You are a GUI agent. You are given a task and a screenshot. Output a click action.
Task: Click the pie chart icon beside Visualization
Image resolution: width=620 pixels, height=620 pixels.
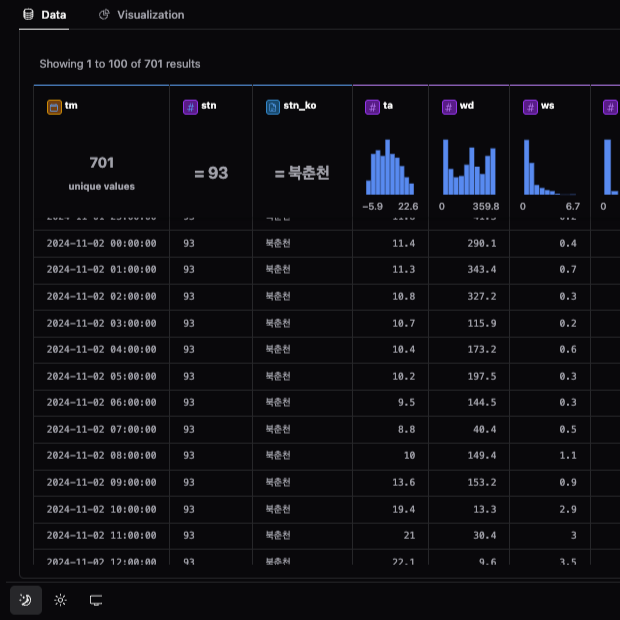click(104, 15)
